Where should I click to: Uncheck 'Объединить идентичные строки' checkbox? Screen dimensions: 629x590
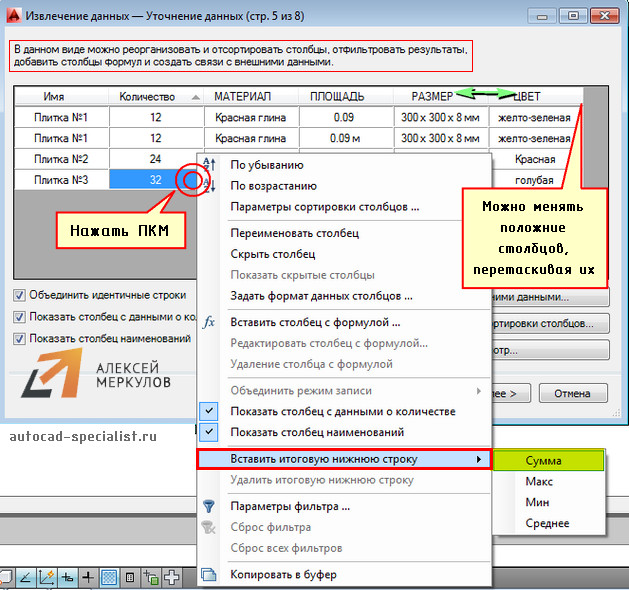point(20,296)
